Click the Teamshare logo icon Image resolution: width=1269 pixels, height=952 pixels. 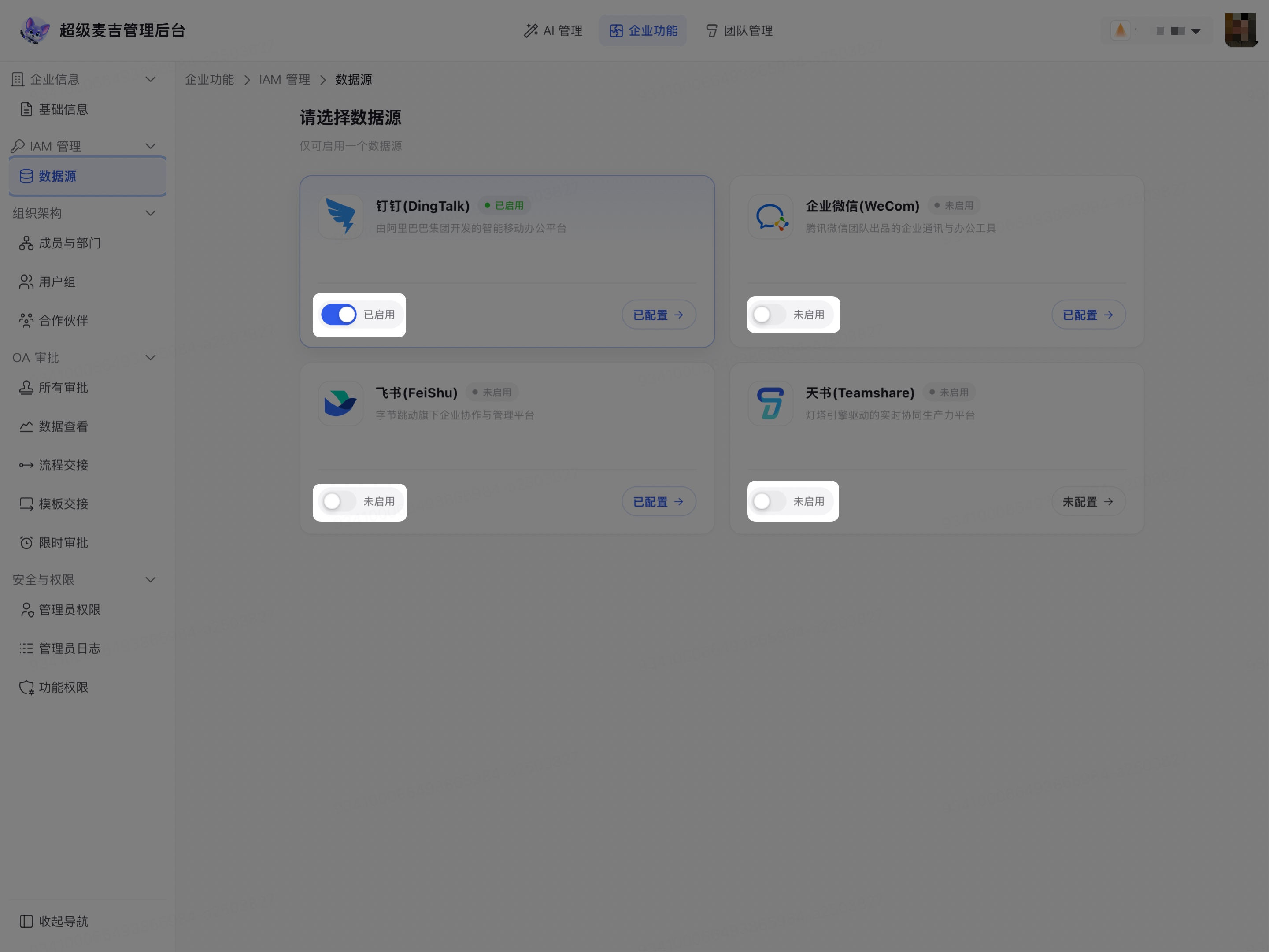[770, 404]
